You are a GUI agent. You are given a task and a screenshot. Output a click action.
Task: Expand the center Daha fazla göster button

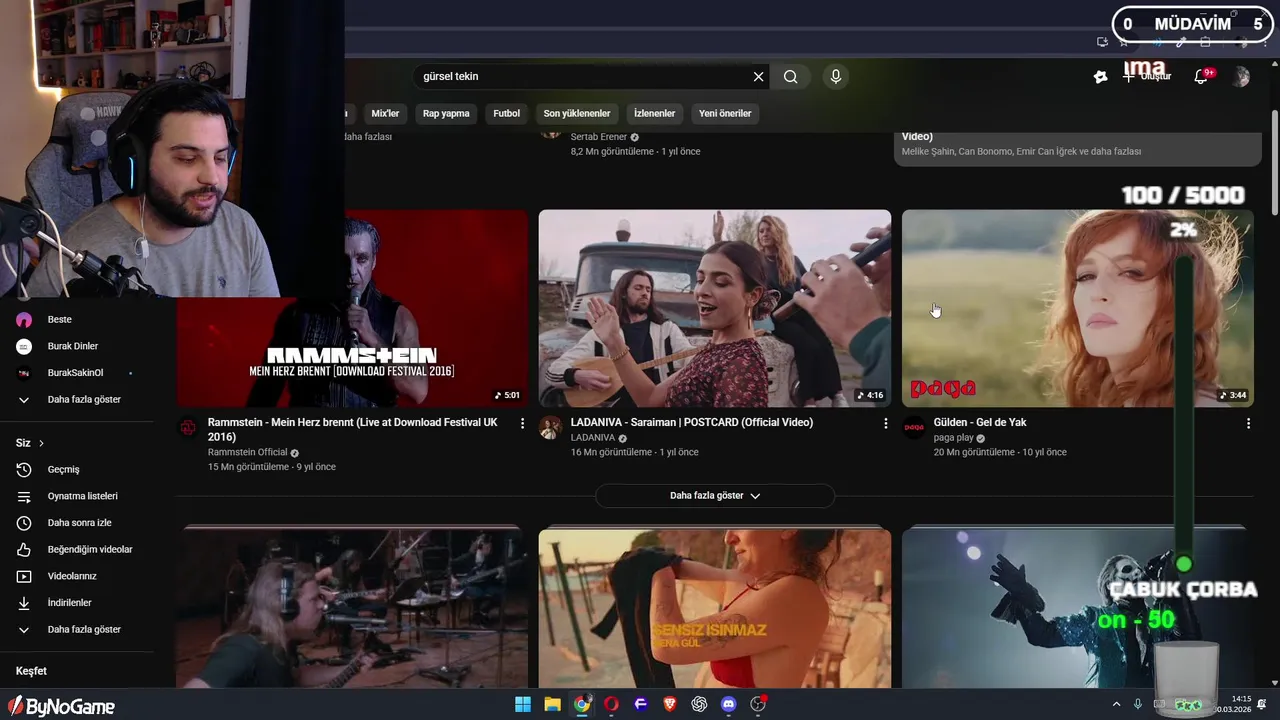point(715,496)
